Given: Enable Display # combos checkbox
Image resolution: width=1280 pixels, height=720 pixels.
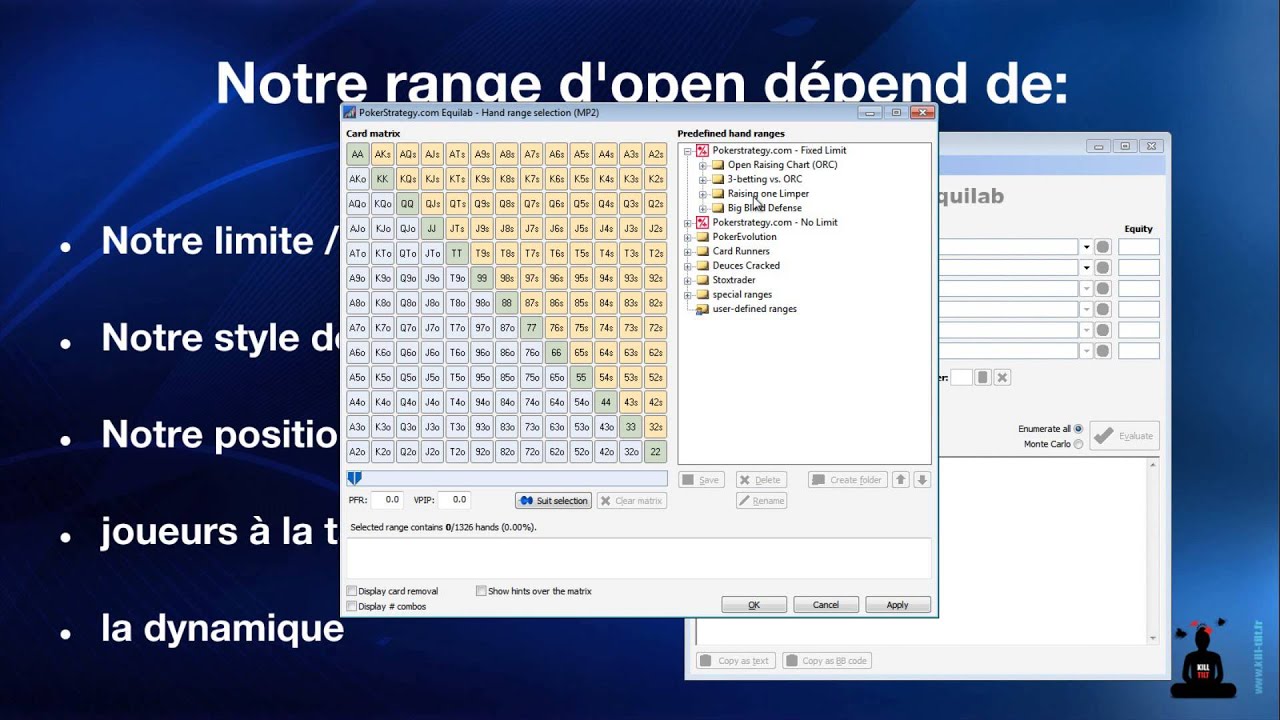Looking at the screenshot, I should pos(351,606).
